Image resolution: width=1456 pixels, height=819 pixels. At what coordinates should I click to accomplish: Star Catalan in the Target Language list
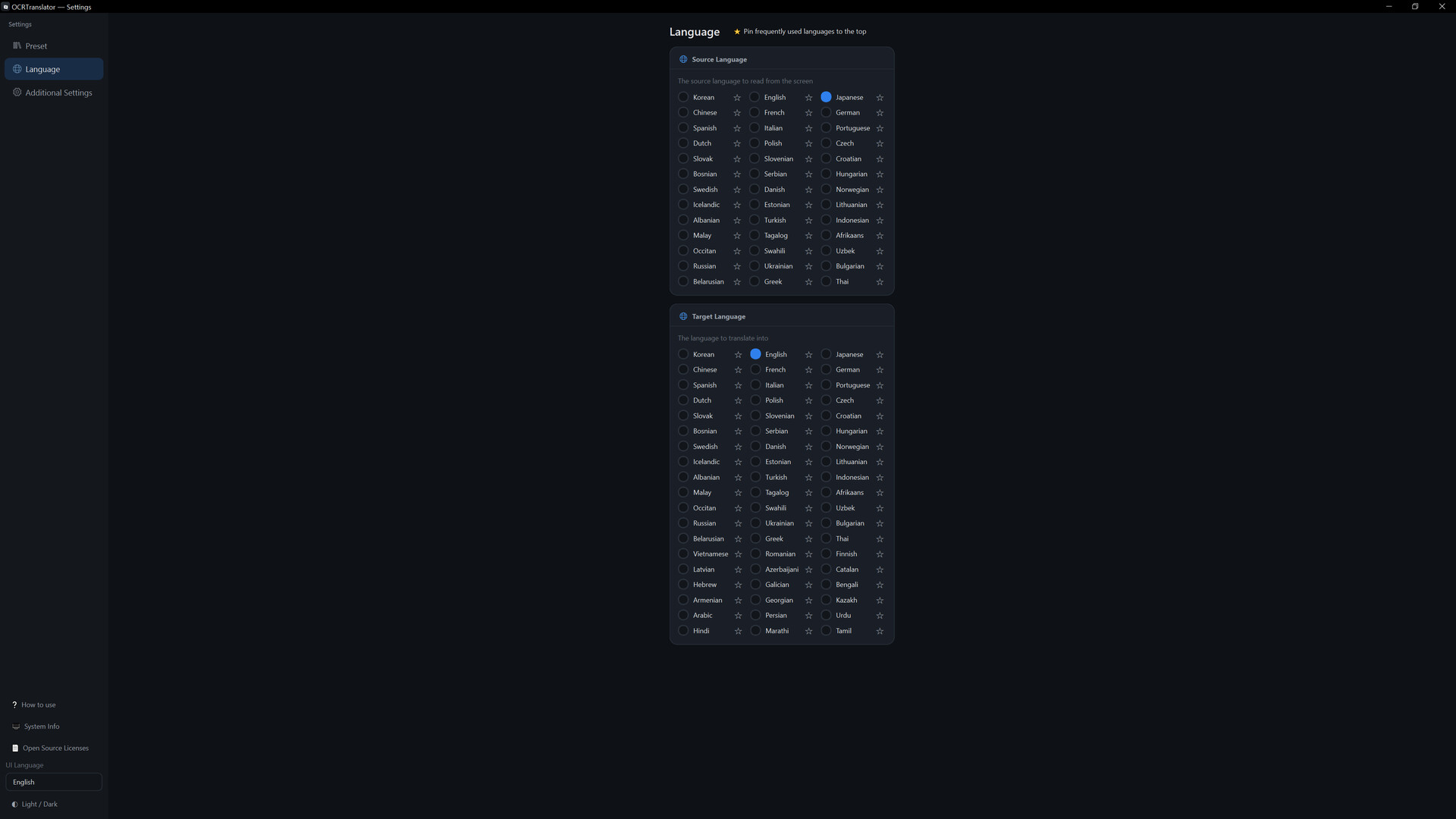pyautogui.click(x=880, y=570)
